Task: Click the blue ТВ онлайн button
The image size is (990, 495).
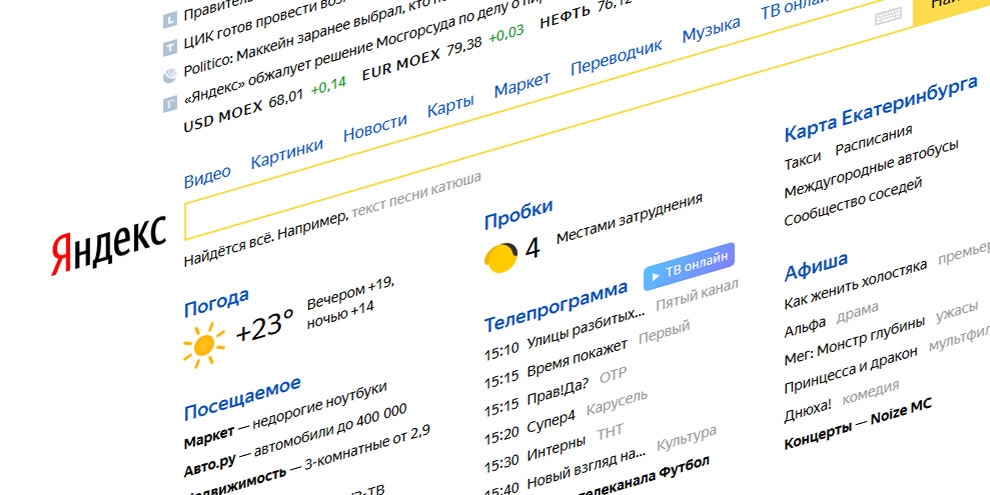Action: click(x=689, y=267)
